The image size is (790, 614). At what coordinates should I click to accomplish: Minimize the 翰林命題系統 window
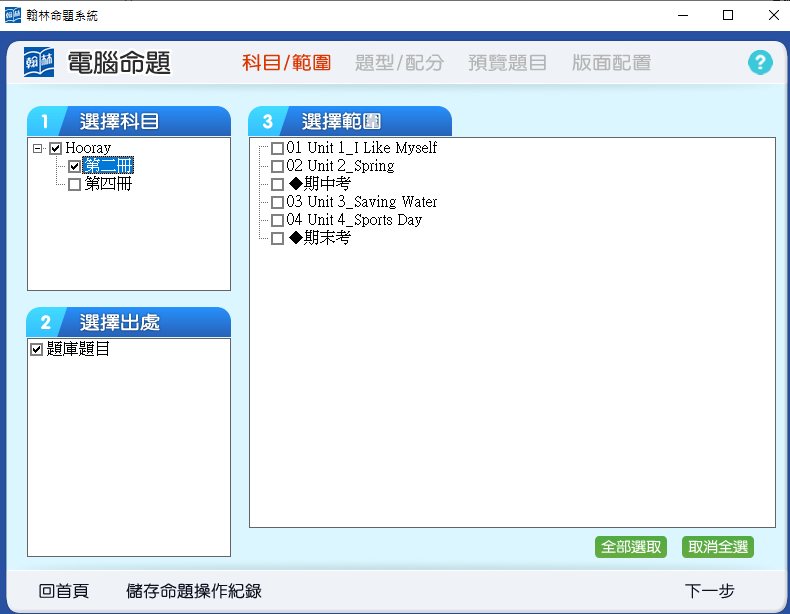[683, 15]
